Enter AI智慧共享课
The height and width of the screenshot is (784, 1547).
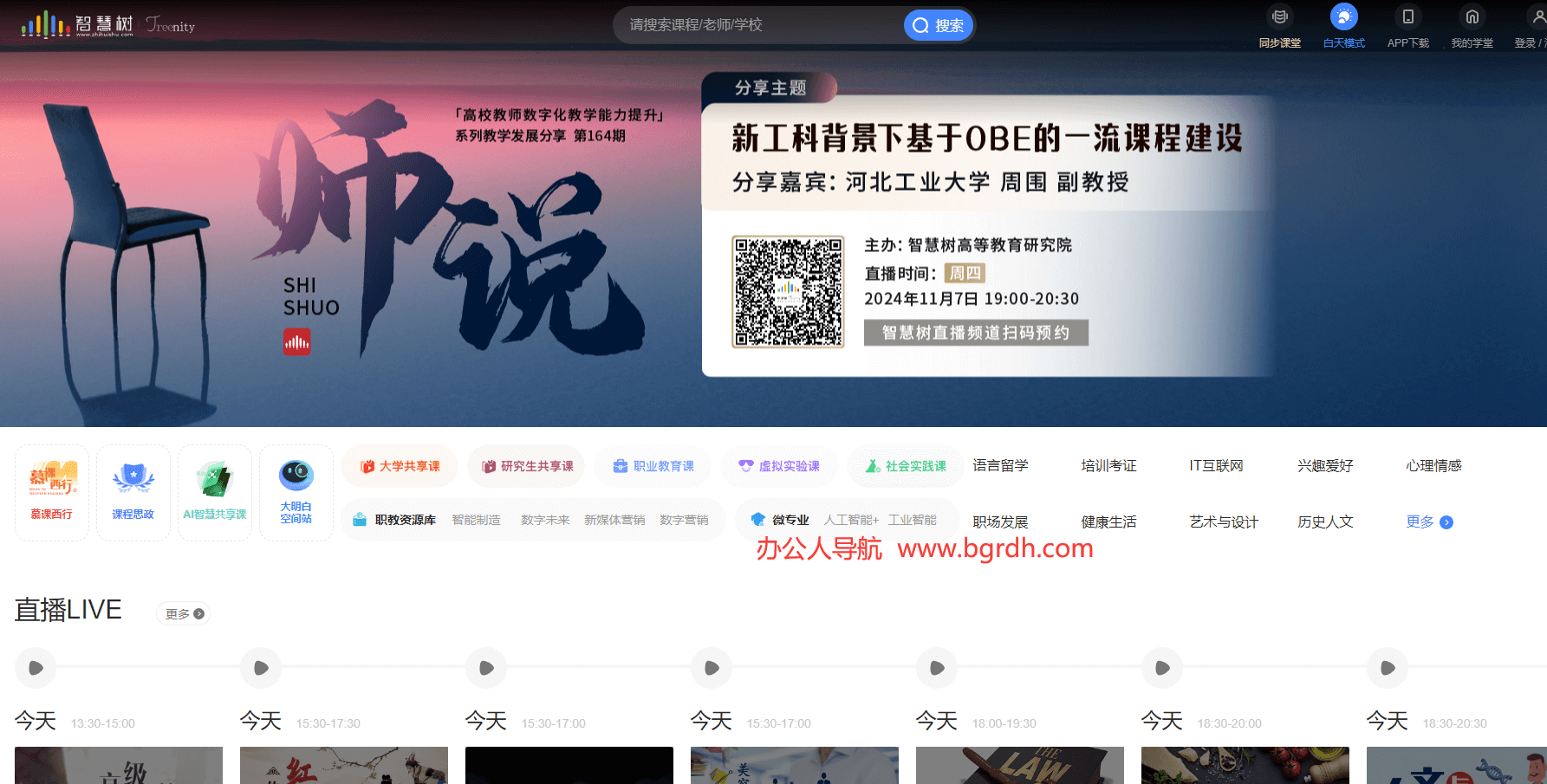point(214,492)
